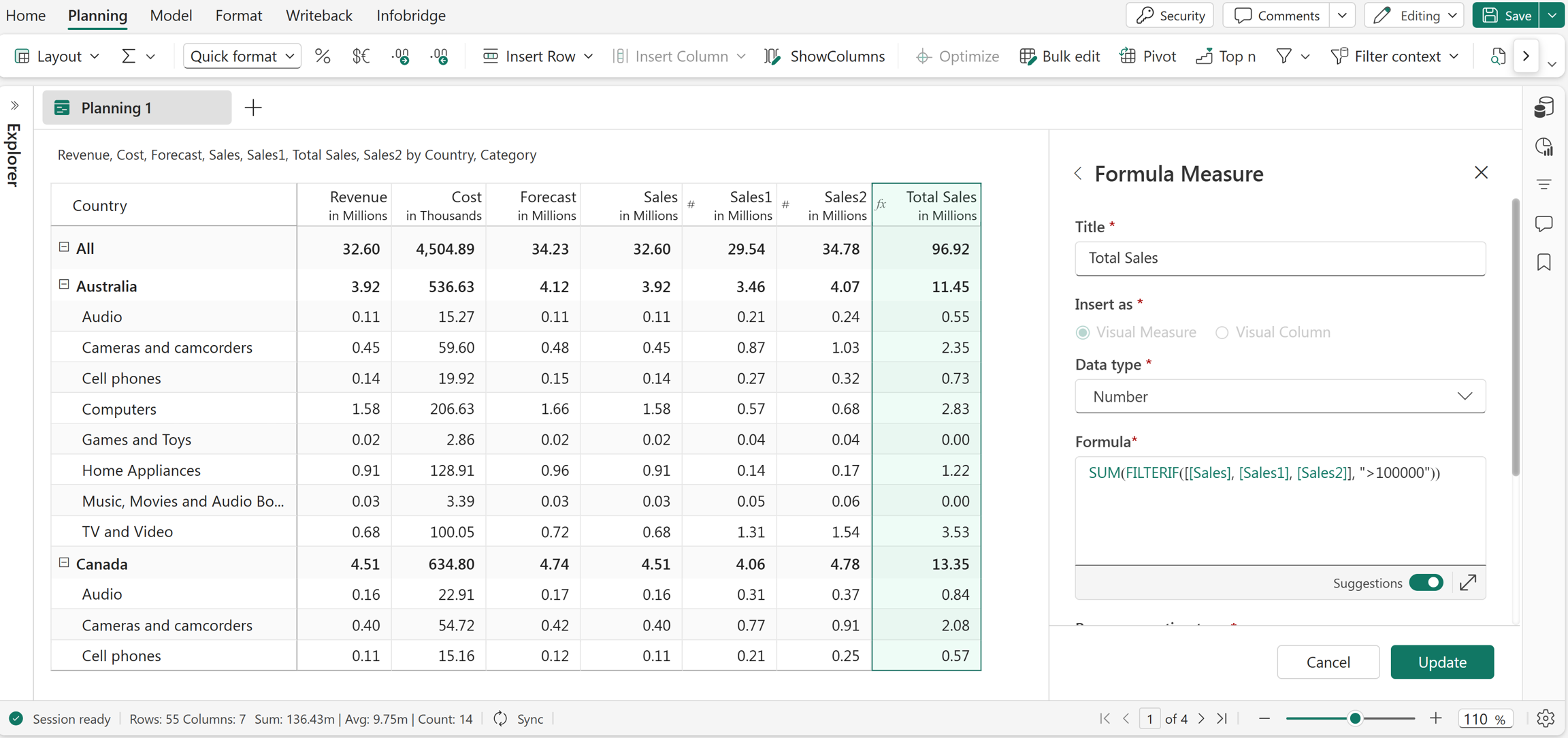Click Optimize in the toolbar
The width and height of the screenshot is (1568, 738).
point(958,56)
